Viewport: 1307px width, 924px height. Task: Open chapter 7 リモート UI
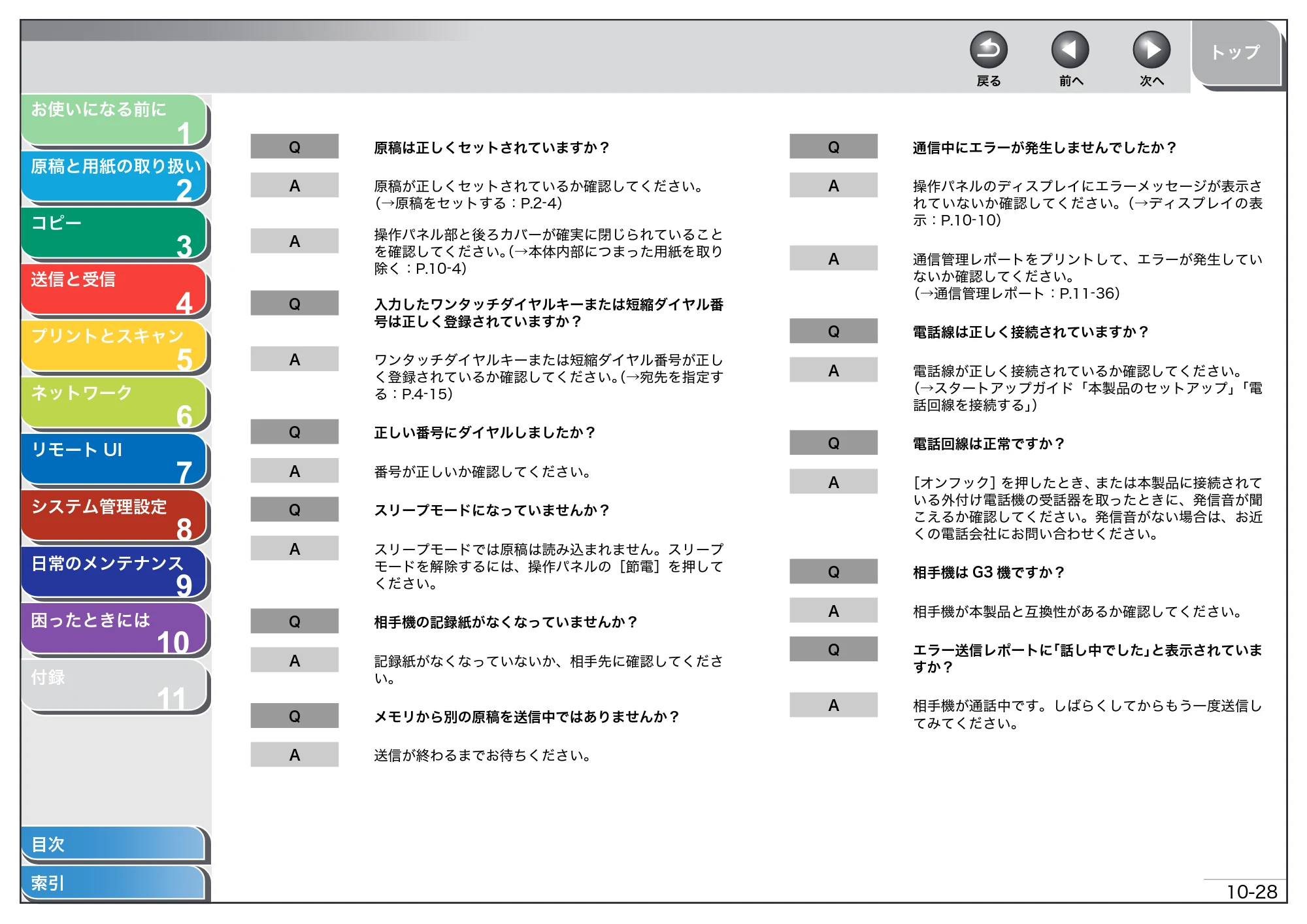point(114,460)
